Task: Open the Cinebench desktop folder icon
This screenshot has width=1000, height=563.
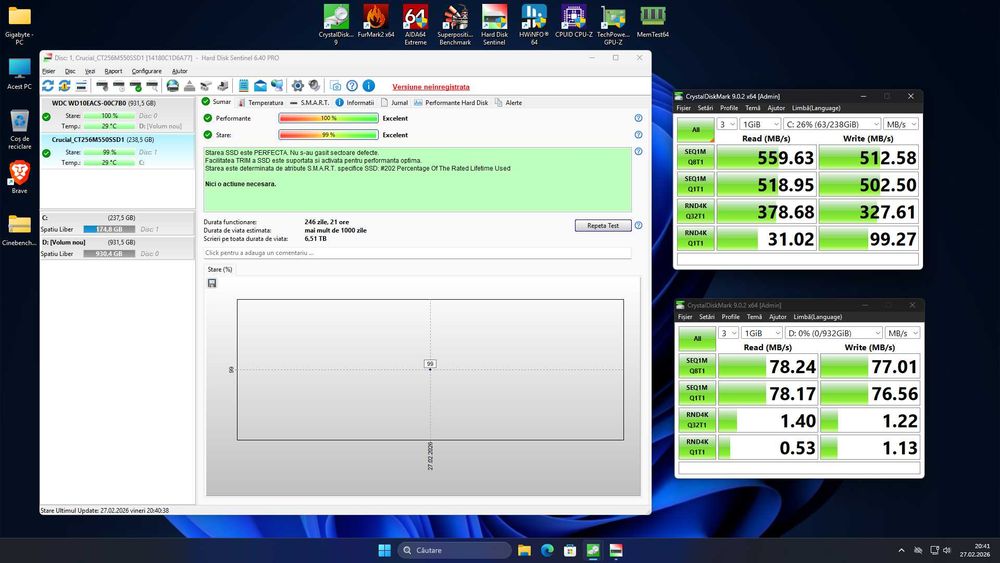Action: point(19,230)
